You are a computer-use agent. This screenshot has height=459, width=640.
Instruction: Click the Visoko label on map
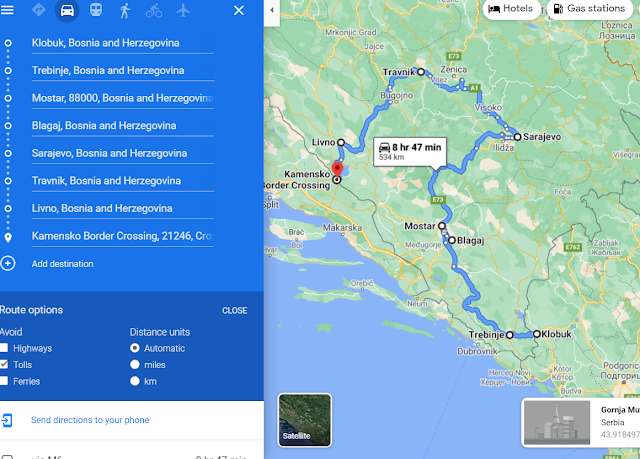pyautogui.click(x=488, y=107)
